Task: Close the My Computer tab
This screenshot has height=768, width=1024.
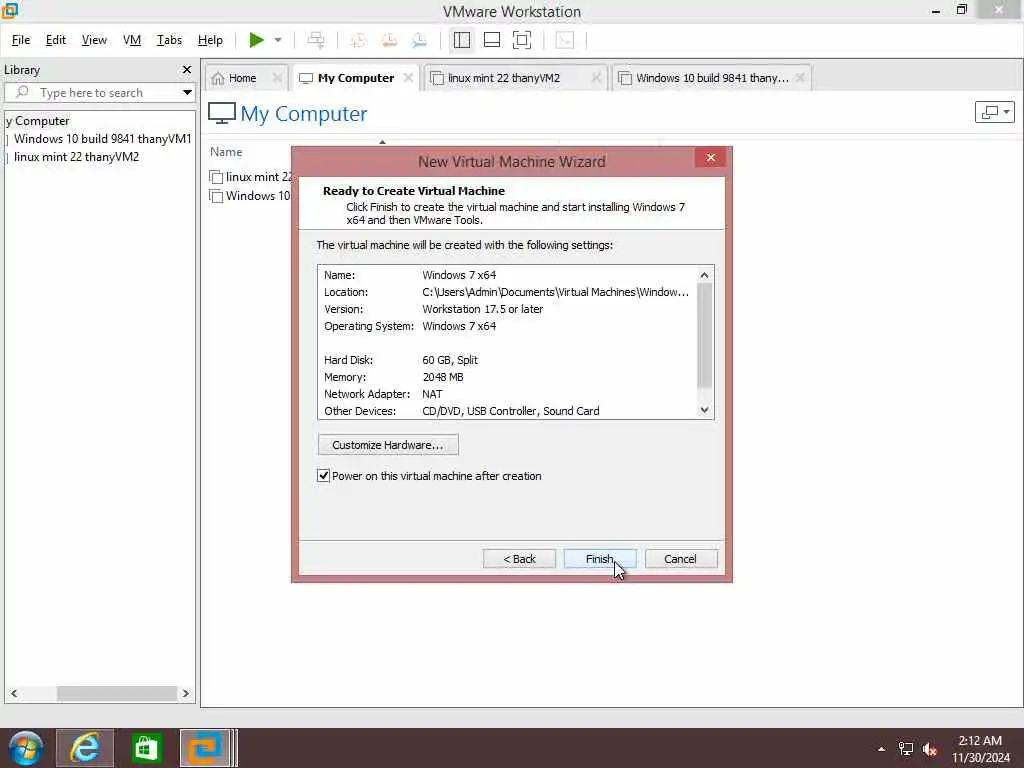Action: pyautogui.click(x=408, y=78)
